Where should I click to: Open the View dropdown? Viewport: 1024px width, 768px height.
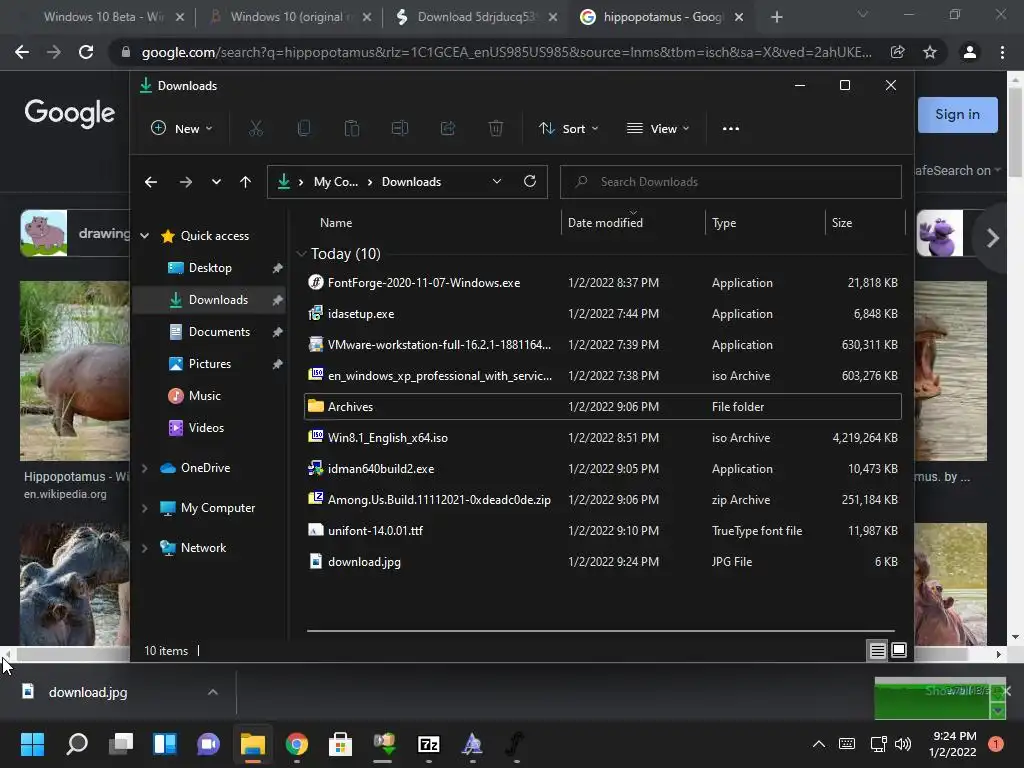tap(658, 129)
